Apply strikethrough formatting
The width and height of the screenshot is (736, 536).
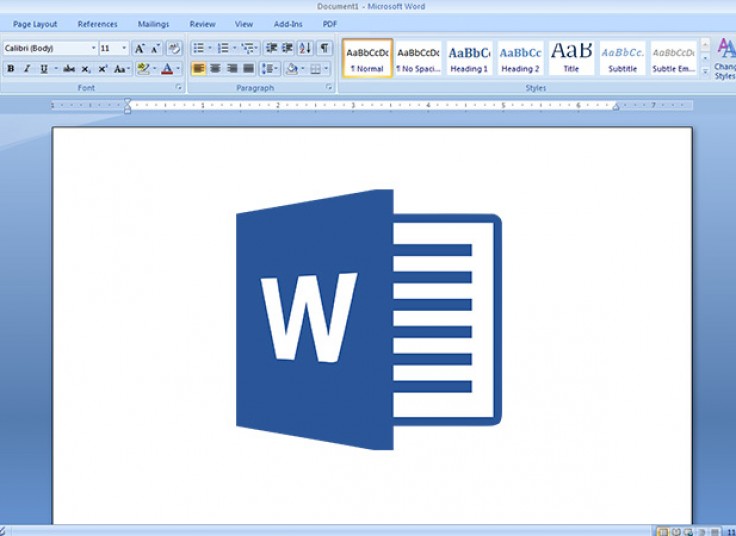click(69, 69)
